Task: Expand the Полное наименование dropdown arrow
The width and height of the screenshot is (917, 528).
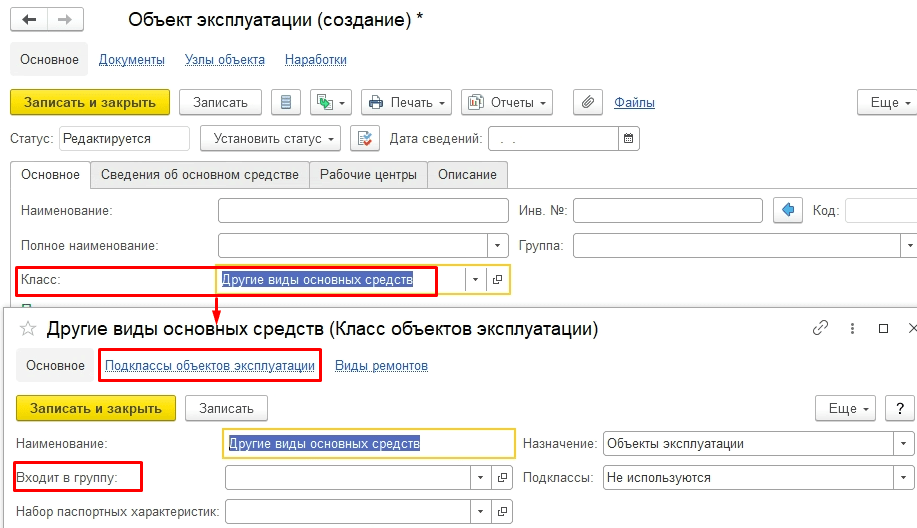Action: click(498, 246)
